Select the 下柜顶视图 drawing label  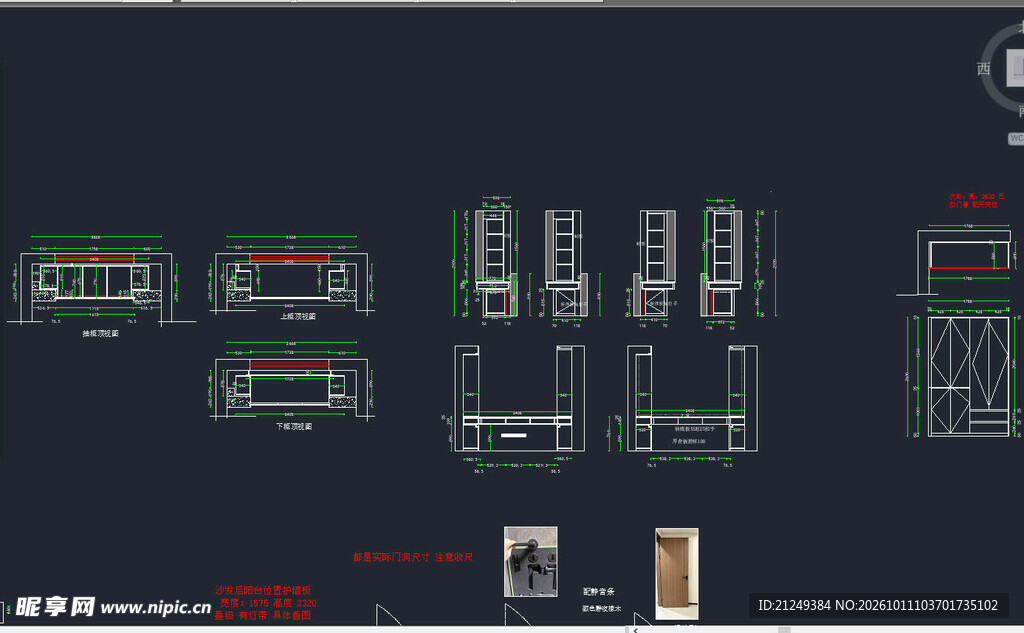click(x=294, y=426)
